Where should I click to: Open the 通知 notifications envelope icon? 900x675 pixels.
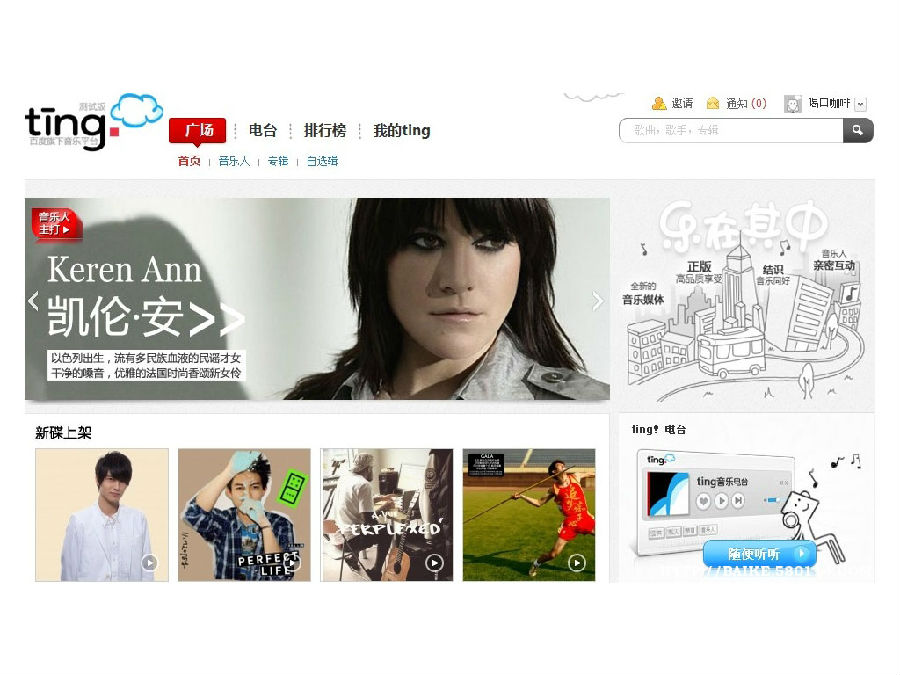pyautogui.click(x=713, y=103)
